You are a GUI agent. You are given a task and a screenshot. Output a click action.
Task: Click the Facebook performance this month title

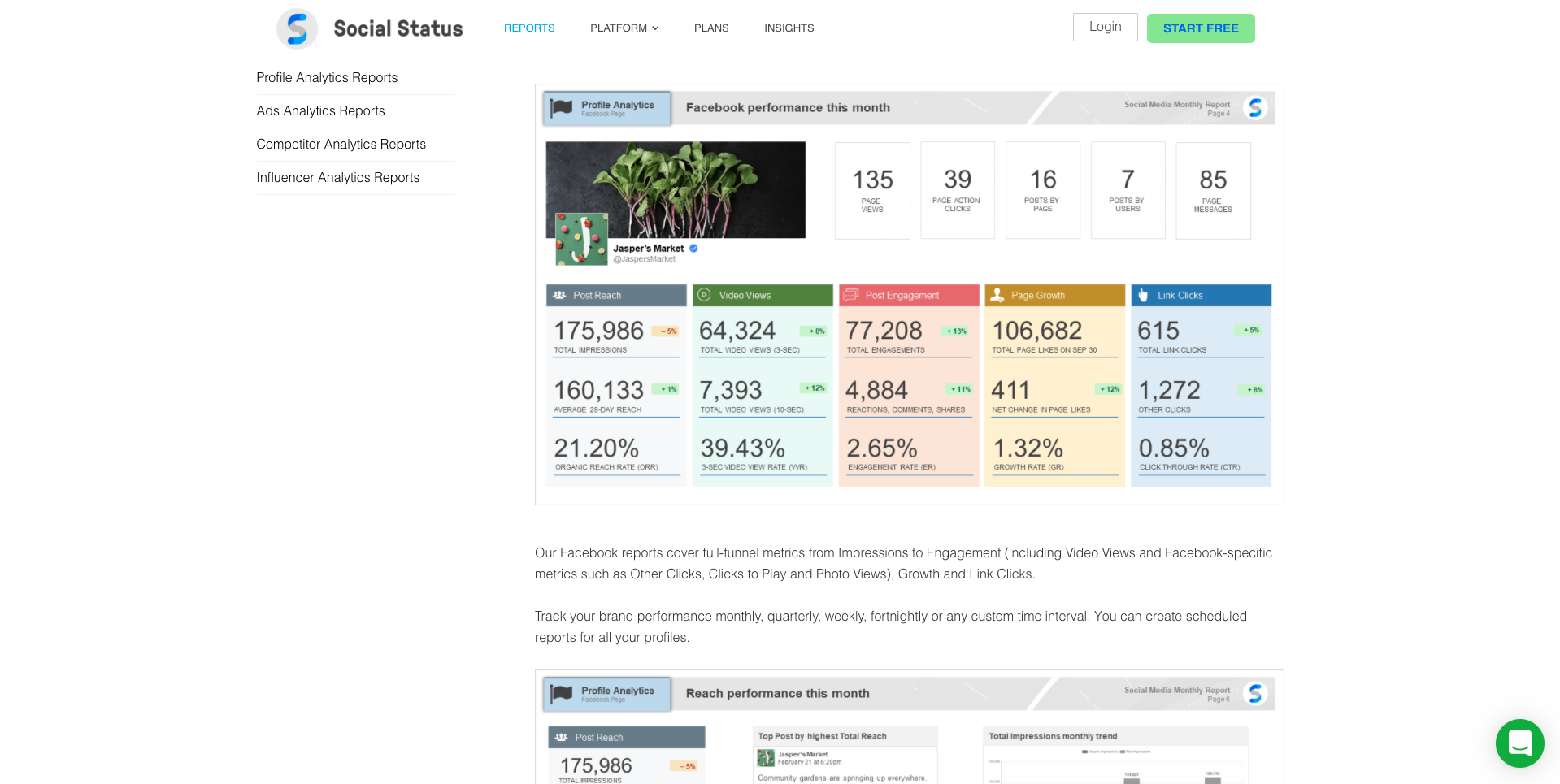coord(788,107)
